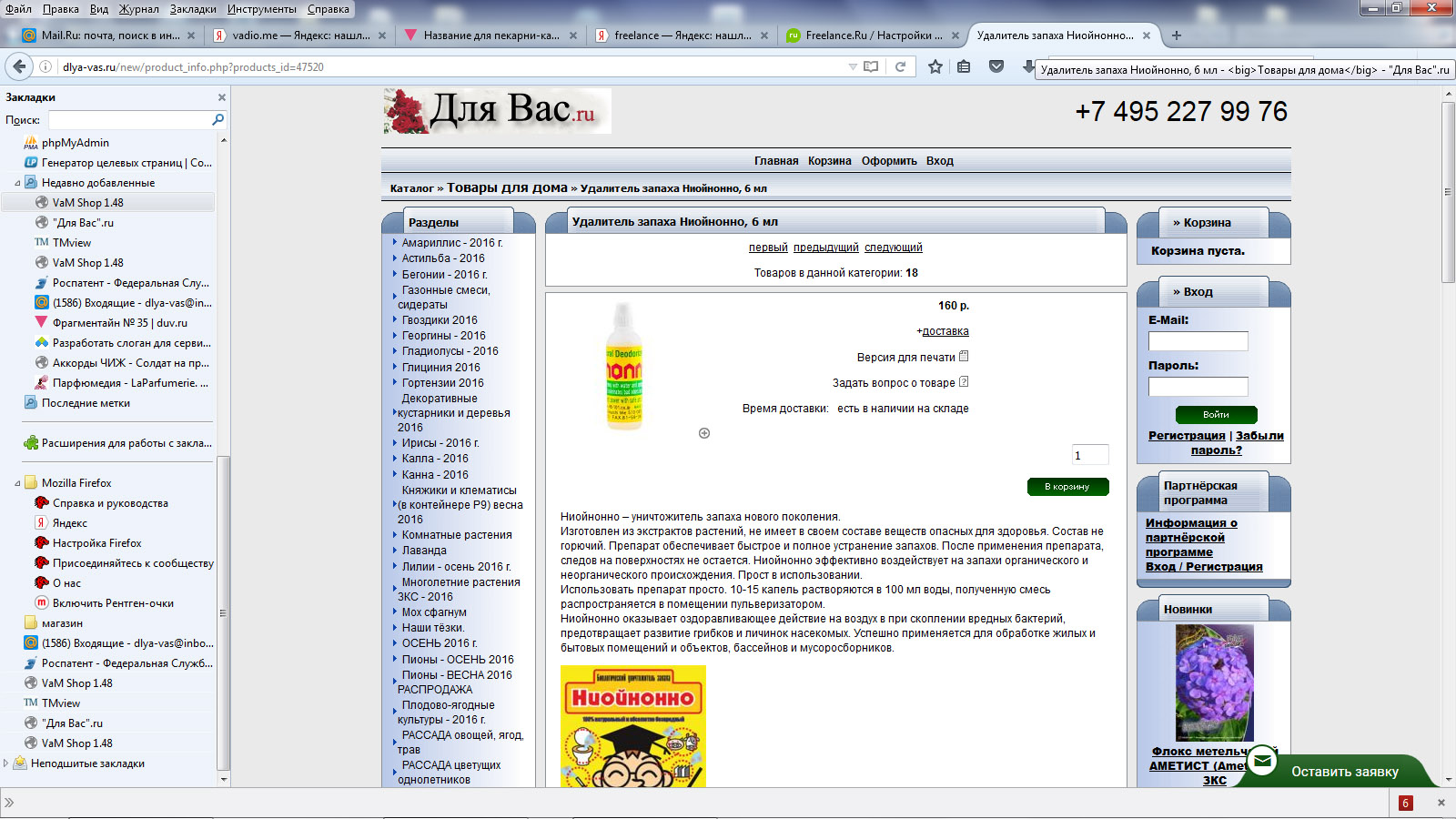Image resolution: width=1456 pixels, height=819 pixels.
Task: Show site information icon in address bar
Action: (45, 66)
